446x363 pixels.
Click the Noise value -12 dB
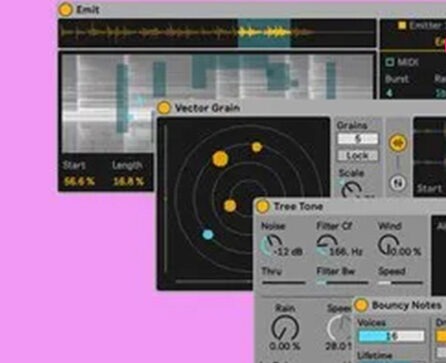click(x=288, y=252)
